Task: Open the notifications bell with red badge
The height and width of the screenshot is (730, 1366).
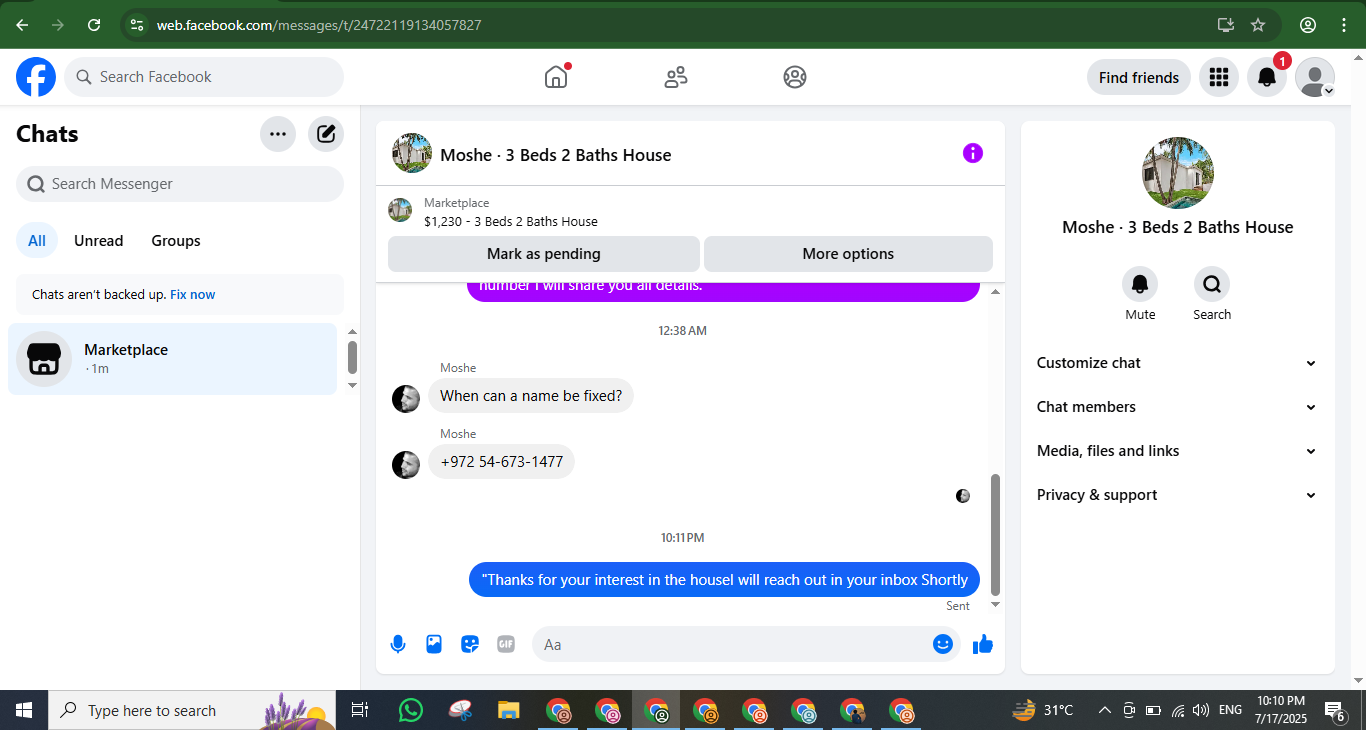Action: [x=1267, y=77]
